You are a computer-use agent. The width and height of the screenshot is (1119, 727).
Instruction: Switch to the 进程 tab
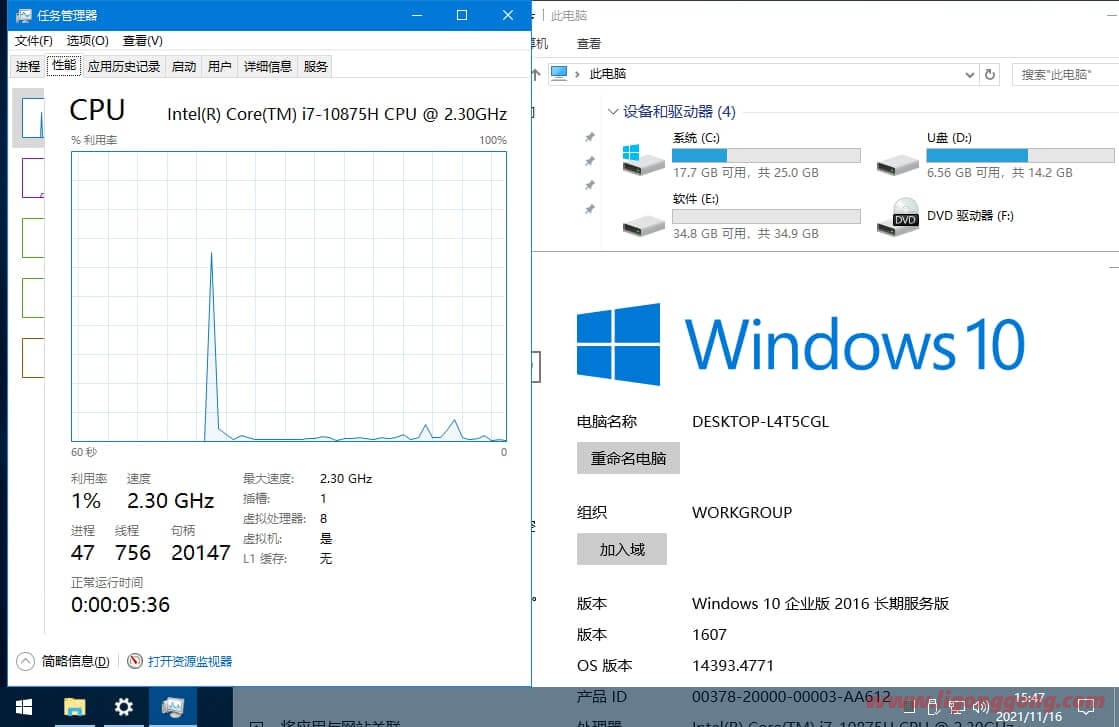tap(28, 66)
